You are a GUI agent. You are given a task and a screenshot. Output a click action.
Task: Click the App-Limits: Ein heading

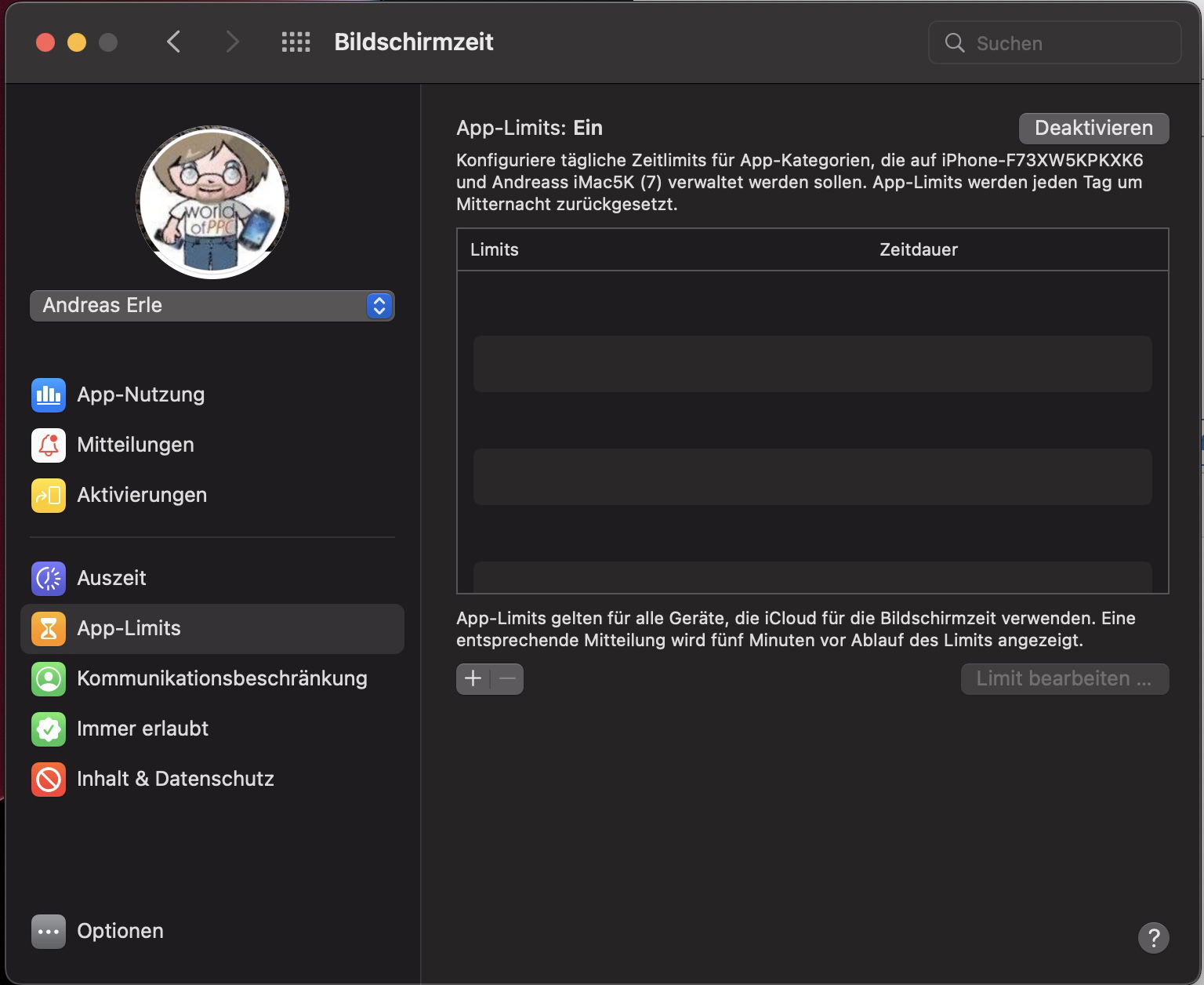tap(530, 128)
